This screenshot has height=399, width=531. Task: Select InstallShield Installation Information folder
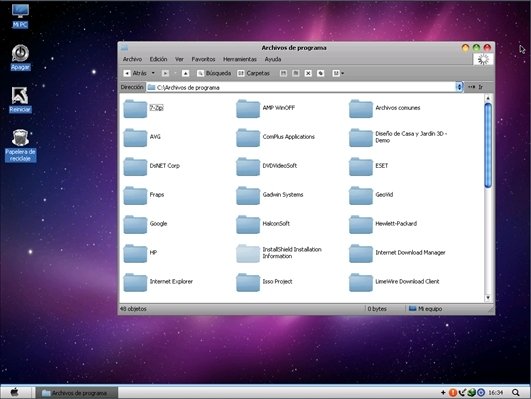(279, 253)
